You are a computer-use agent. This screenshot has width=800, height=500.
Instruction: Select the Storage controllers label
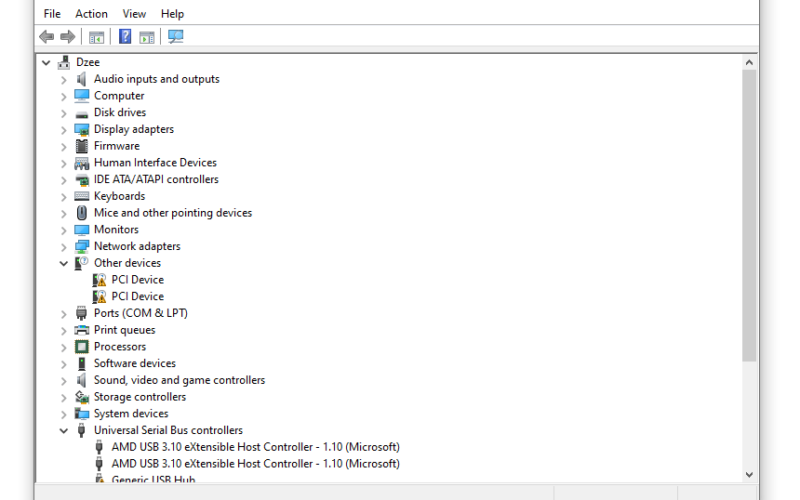click(140, 397)
